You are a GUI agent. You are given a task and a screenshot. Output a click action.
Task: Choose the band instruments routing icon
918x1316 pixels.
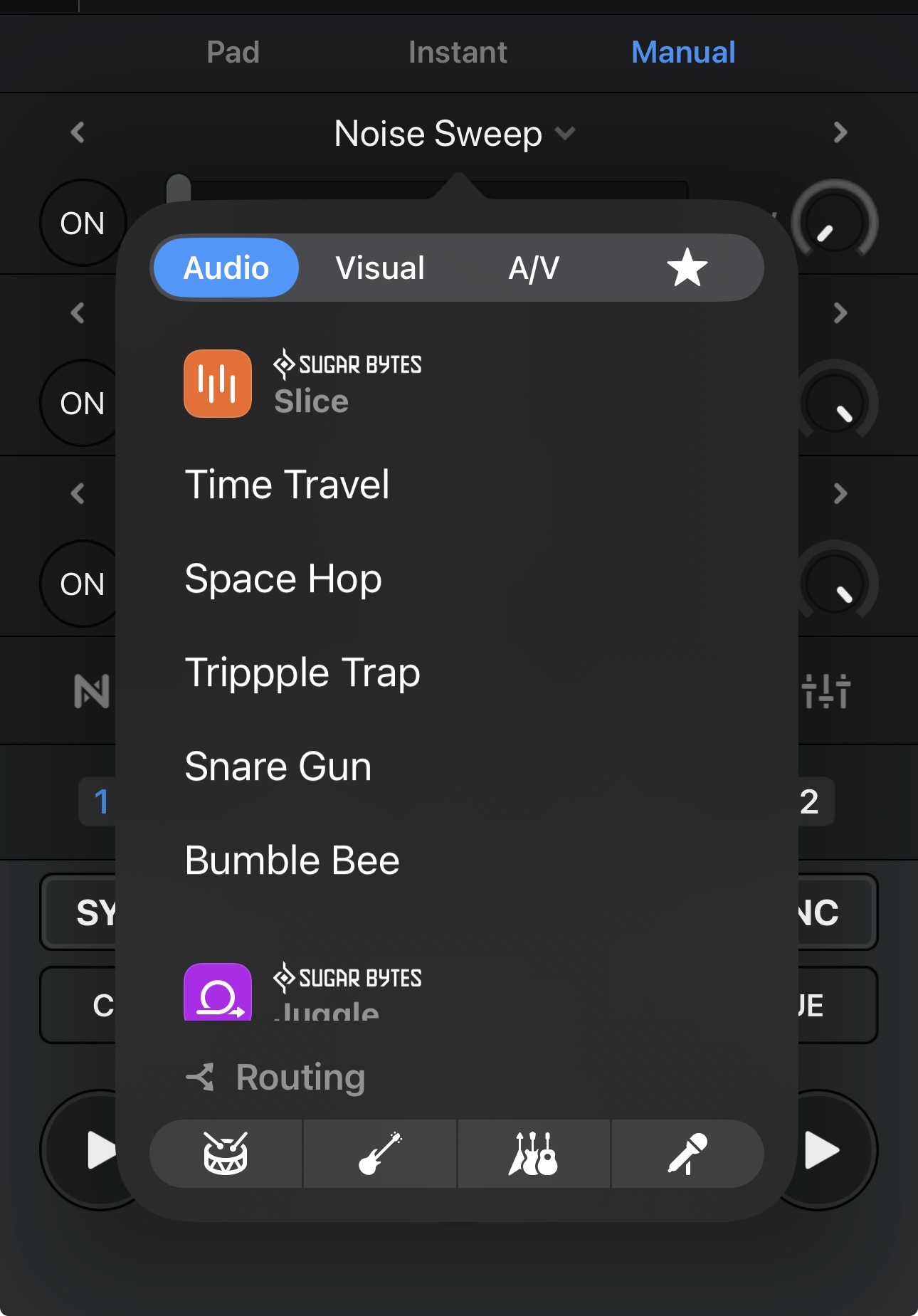(533, 1153)
